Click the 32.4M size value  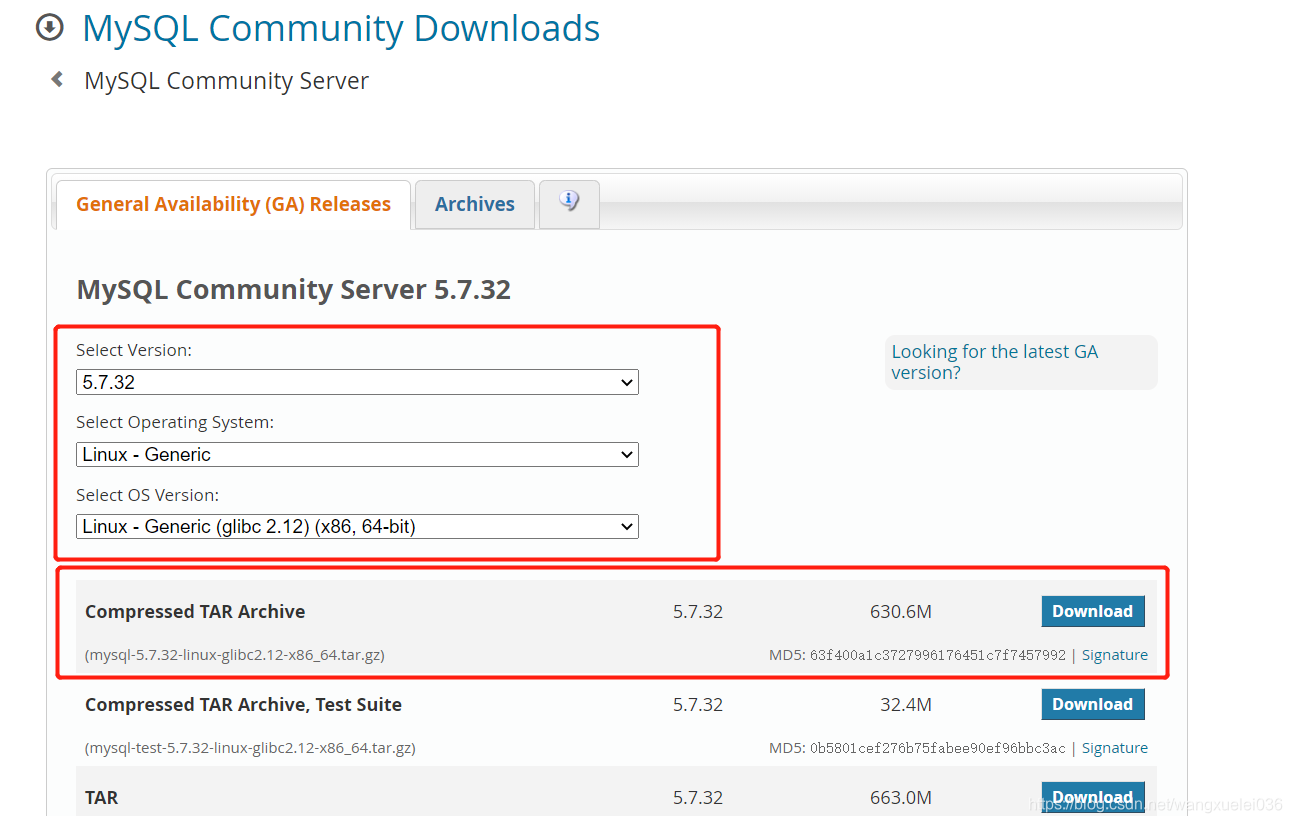click(x=906, y=704)
